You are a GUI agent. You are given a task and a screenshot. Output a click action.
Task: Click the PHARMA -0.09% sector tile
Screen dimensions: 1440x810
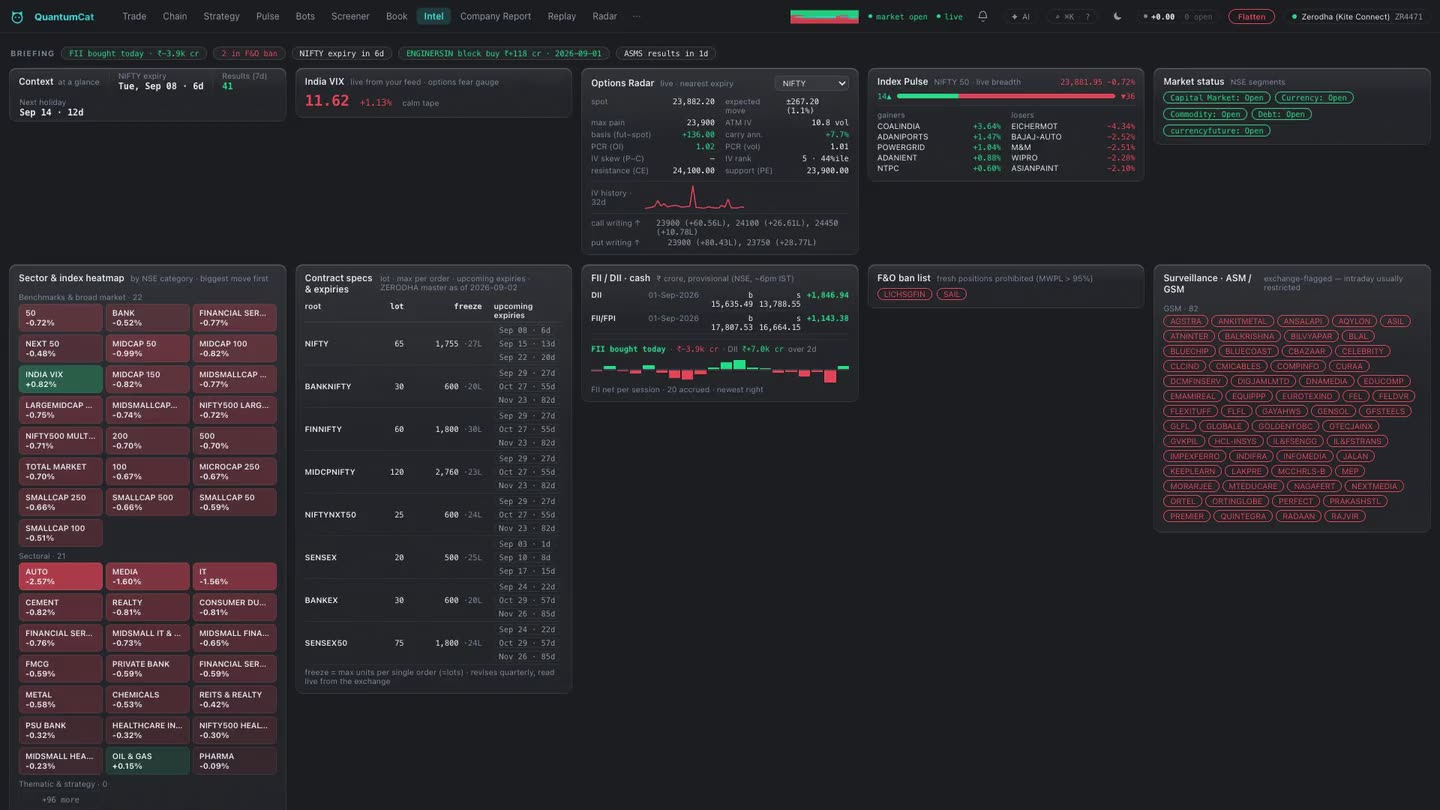click(234, 761)
